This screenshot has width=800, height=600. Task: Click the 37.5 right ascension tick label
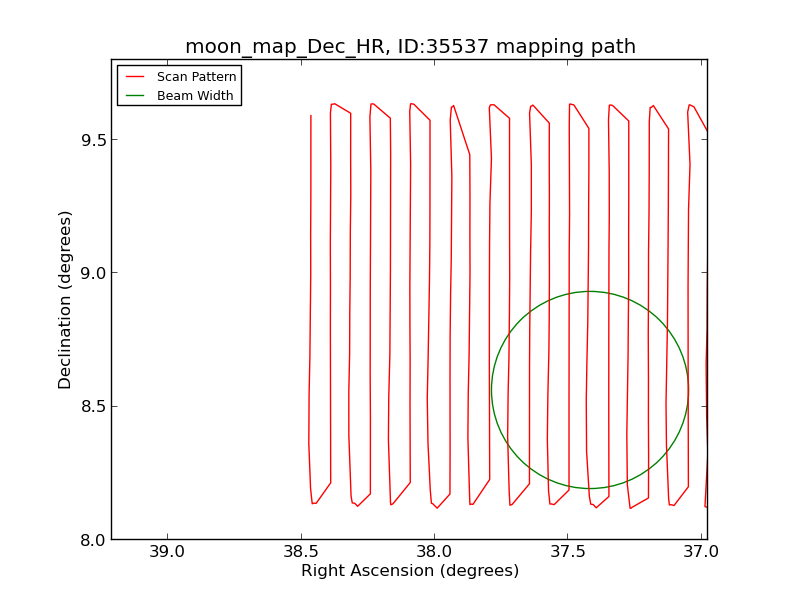point(568,552)
